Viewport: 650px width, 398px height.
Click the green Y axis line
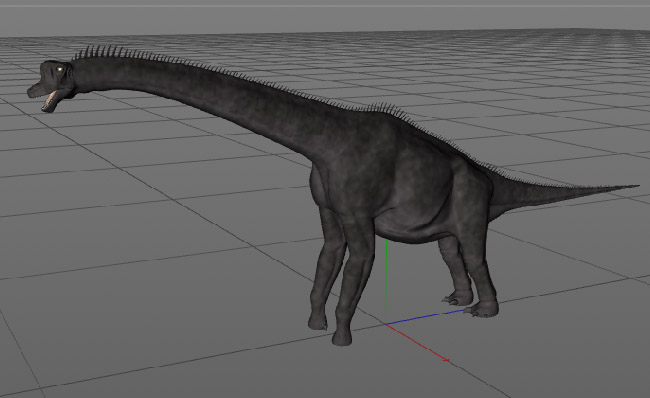coord(386,282)
